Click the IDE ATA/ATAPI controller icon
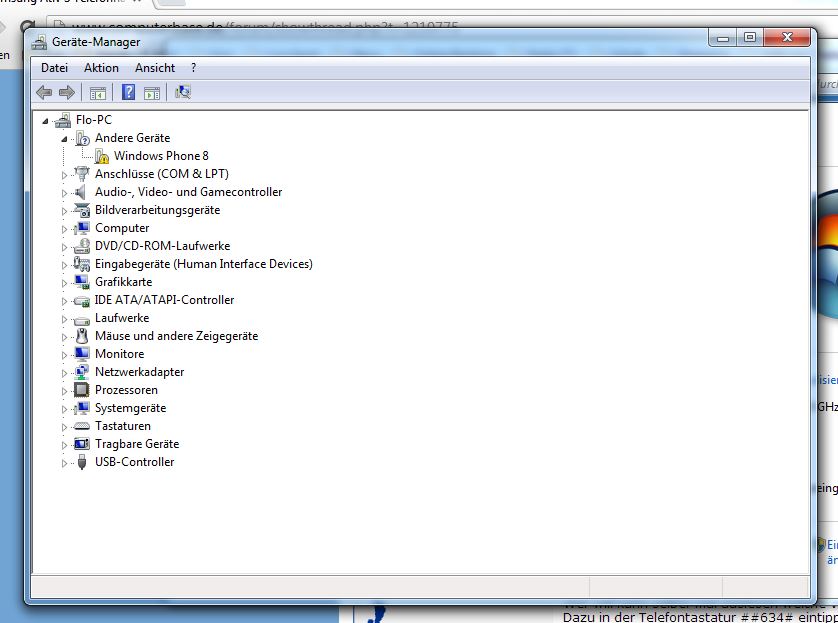The image size is (838, 623). [x=82, y=301]
